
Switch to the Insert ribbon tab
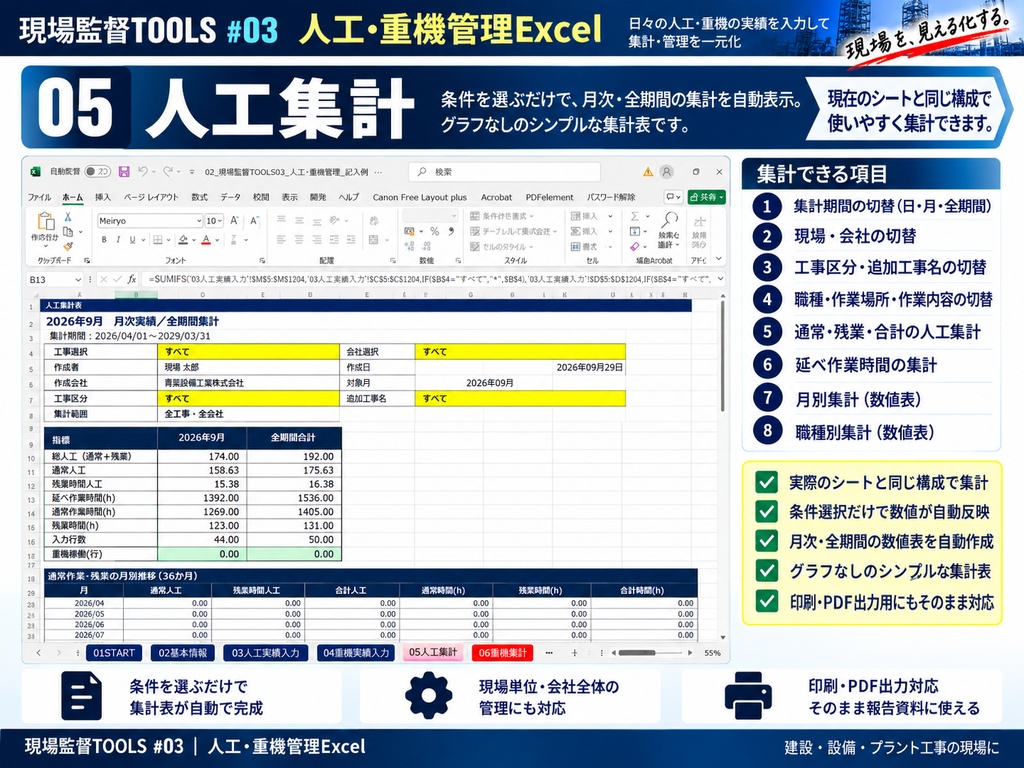point(103,197)
